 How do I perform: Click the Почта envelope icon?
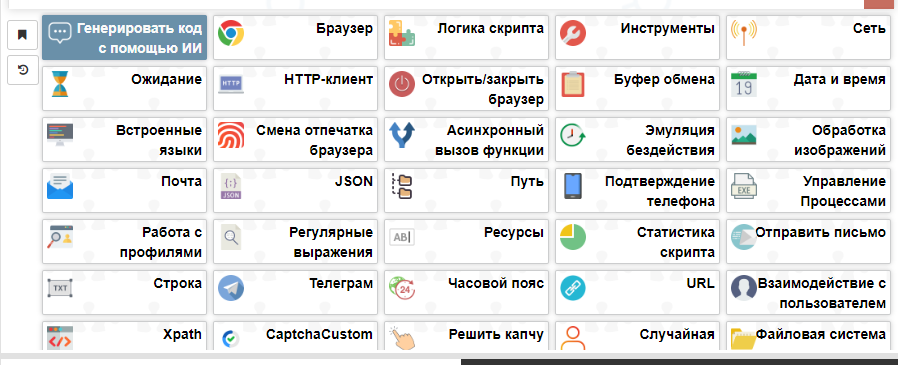[x=60, y=186]
